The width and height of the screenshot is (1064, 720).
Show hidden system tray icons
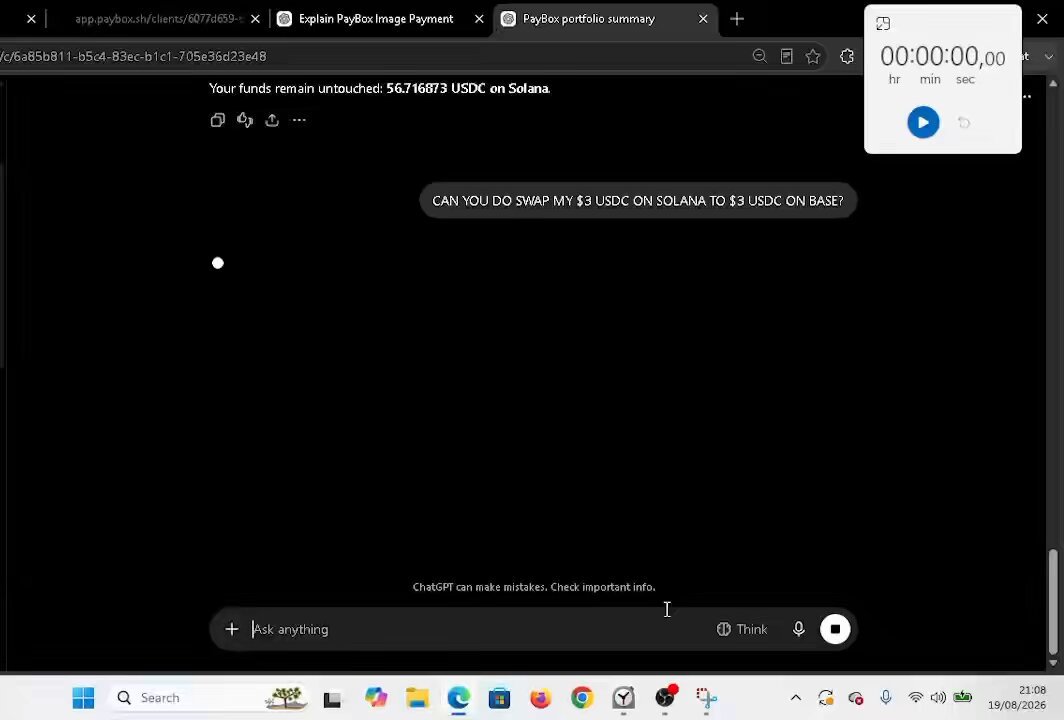tap(796, 698)
